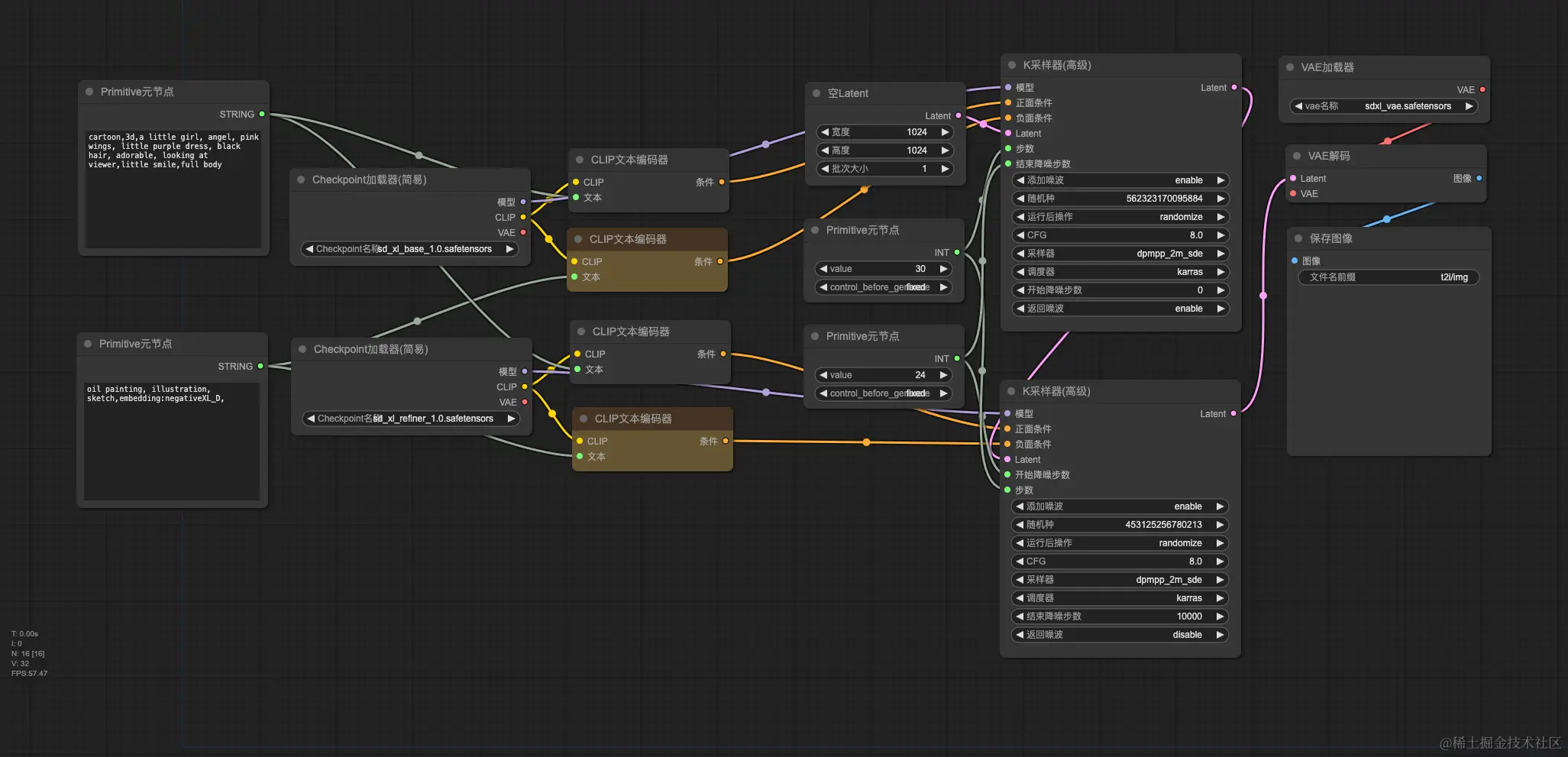Image resolution: width=1568 pixels, height=757 pixels.
Task: Click the lower K采样器(高级) node title
Action: [x=1056, y=391]
